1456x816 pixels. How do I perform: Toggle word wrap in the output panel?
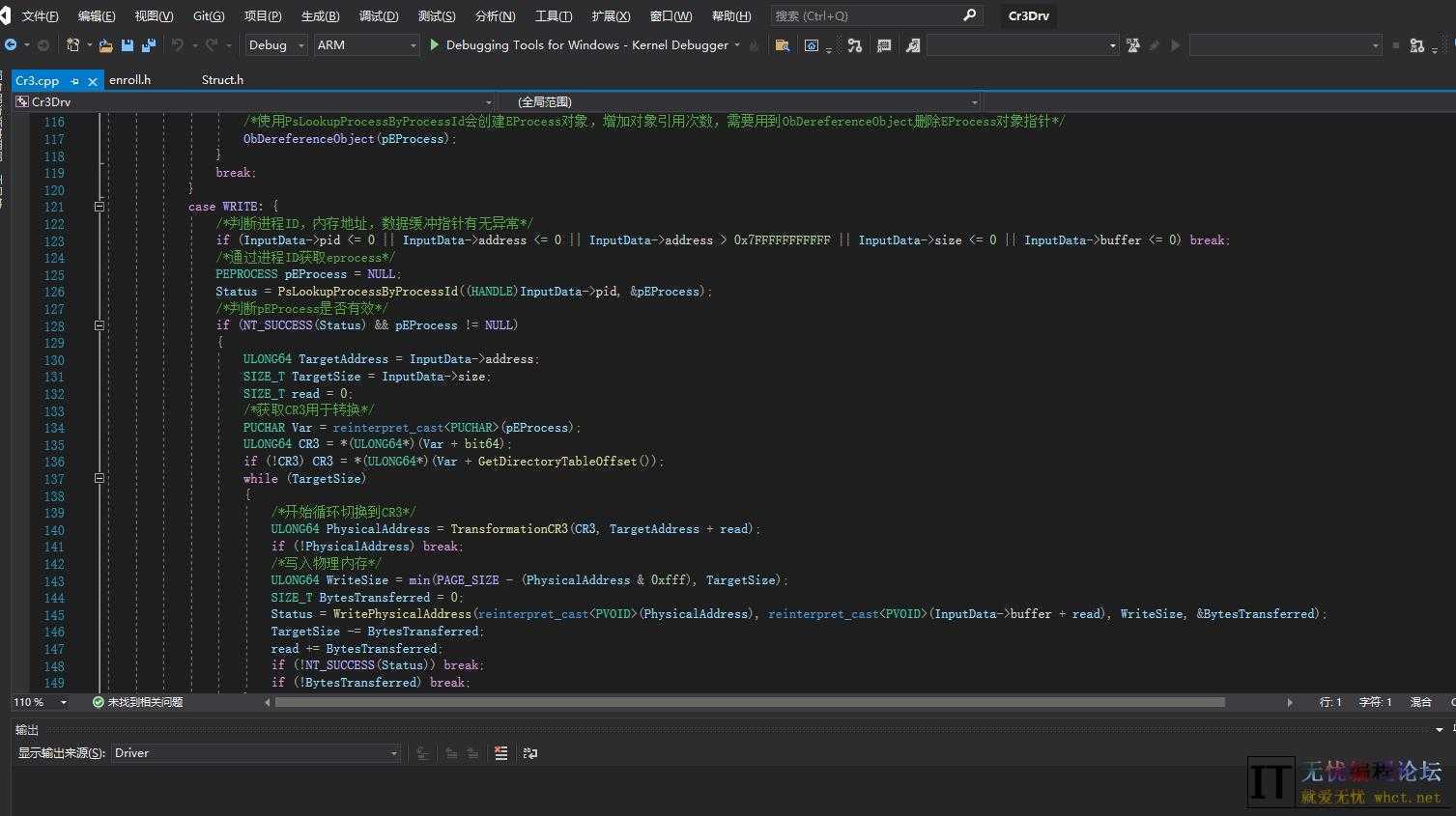529,753
